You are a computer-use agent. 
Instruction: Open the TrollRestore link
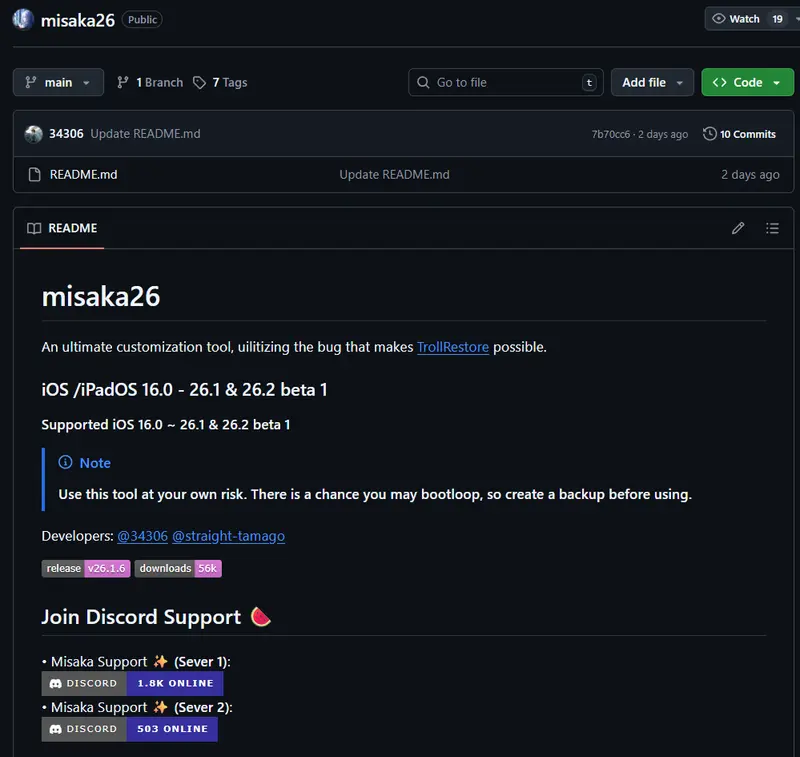[453, 347]
